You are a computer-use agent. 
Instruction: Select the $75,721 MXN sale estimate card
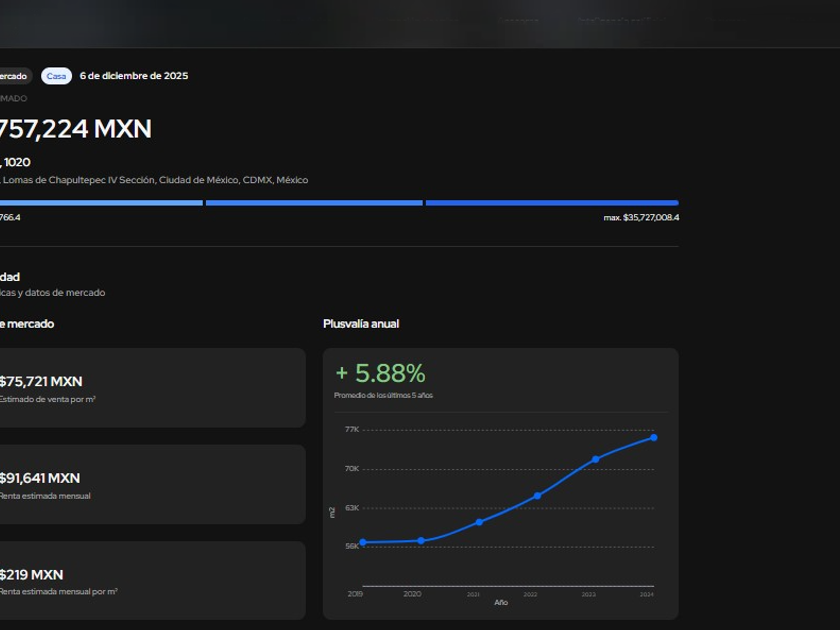pos(150,388)
